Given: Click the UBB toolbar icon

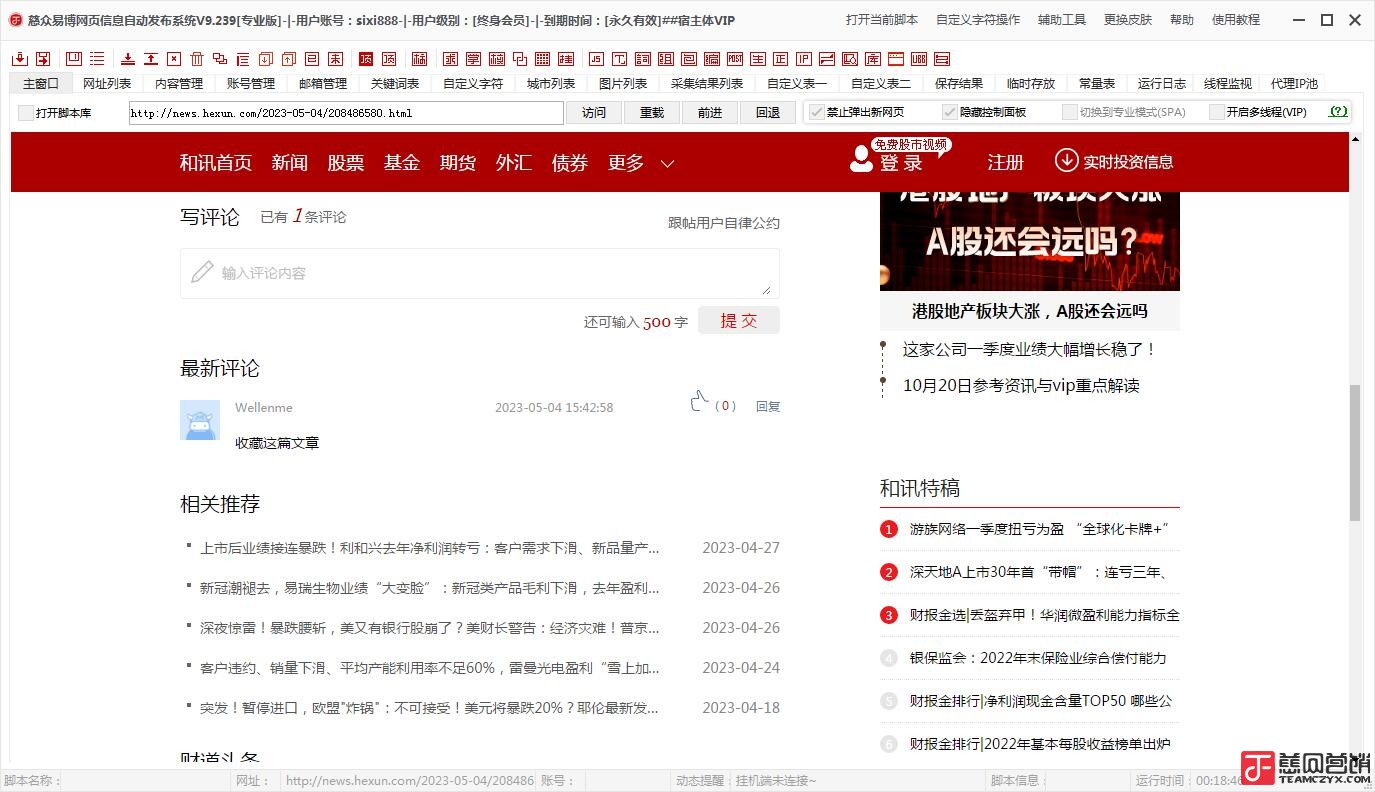Looking at the screenshot, I should [918, 59].
